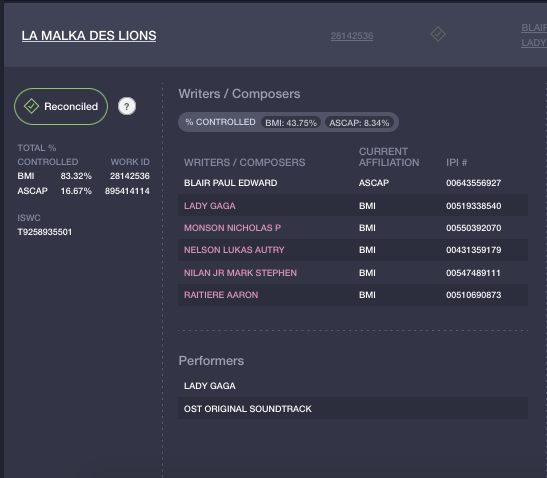Open the question mark help icon
Viewport: 547px width, 478px height.
tap(127, 106)
